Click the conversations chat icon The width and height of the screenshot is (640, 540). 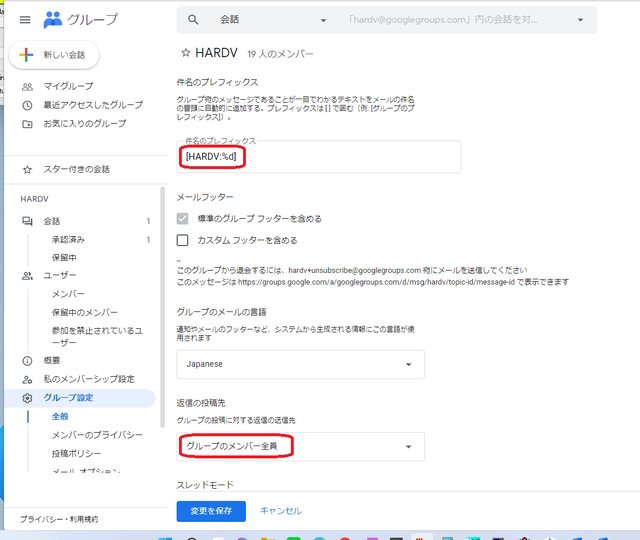coord(27,221)
